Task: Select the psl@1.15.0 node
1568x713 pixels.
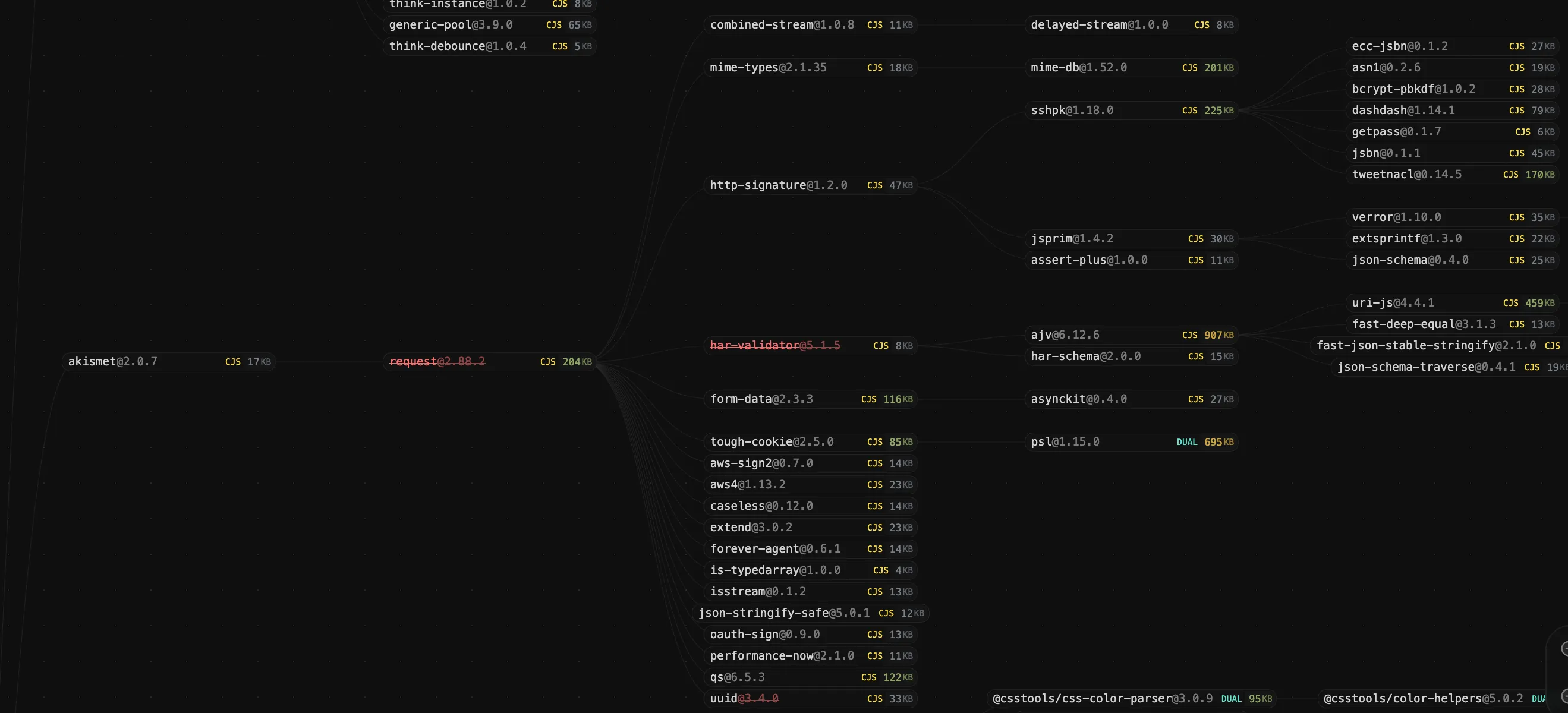Action: coord(1065,441)
